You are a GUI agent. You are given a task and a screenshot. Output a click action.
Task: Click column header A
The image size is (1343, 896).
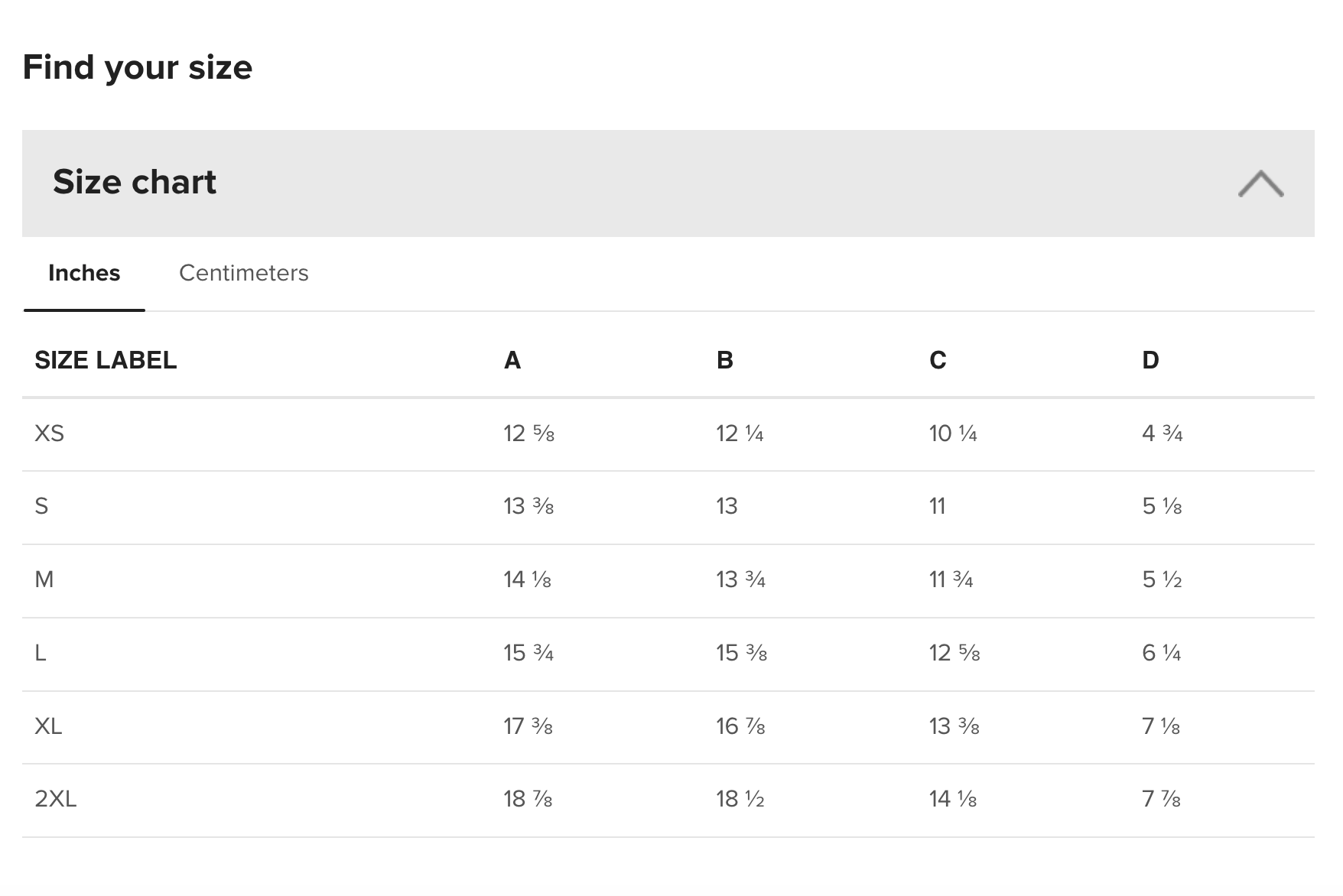(x=512, y=360)
